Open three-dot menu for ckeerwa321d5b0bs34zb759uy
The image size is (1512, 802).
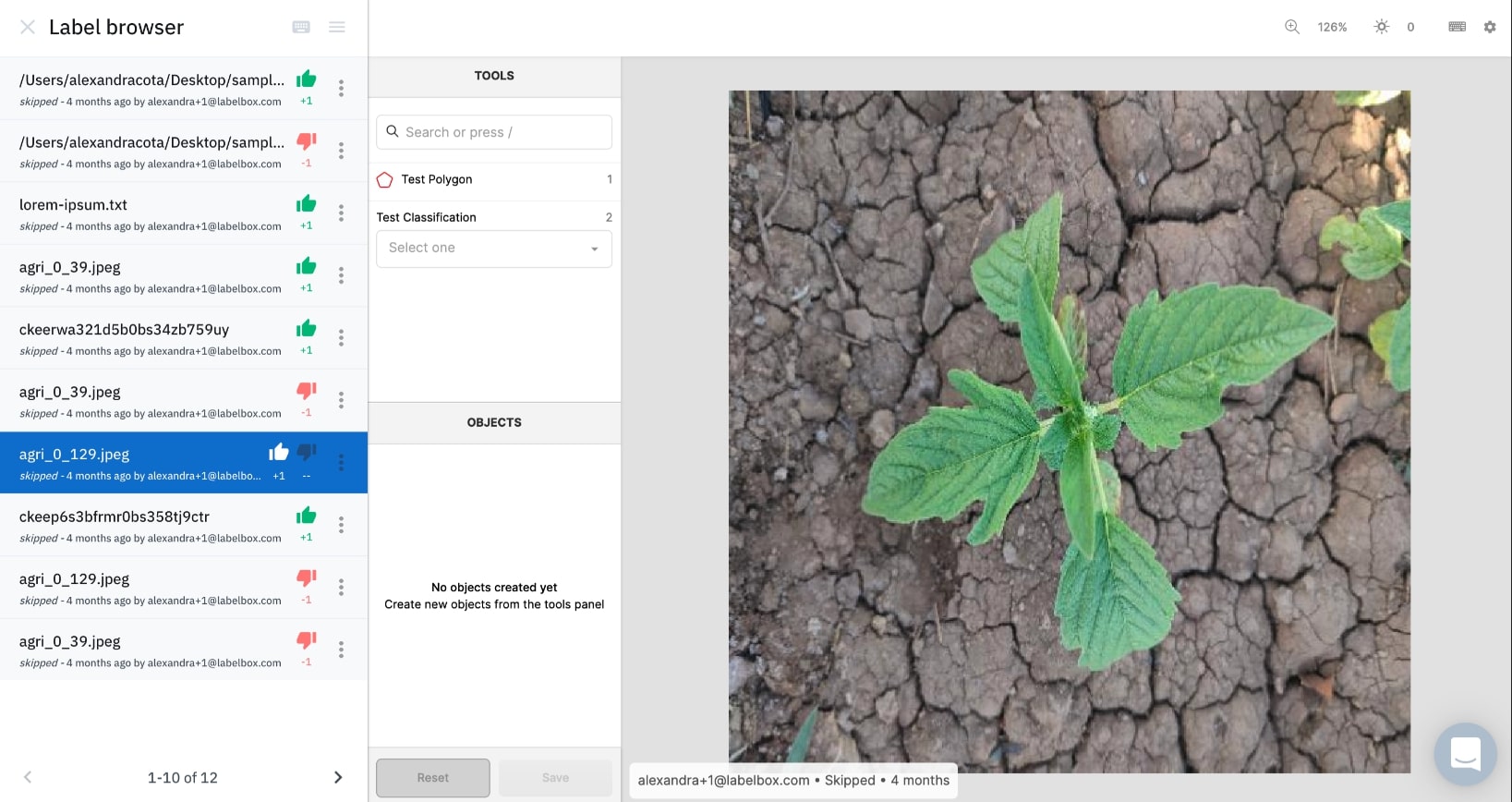(x=341, y=338)
